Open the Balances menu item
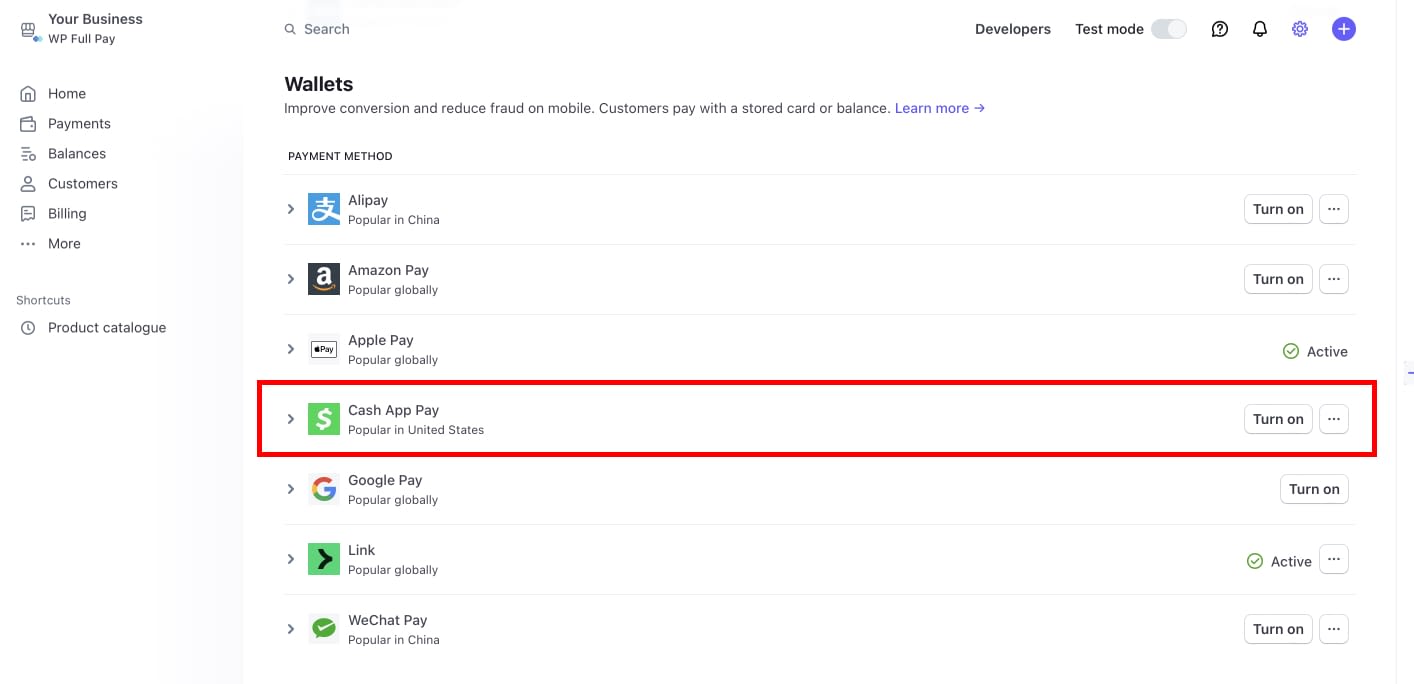The height and width of the screenshot is (684, 1414). [76, 153]
